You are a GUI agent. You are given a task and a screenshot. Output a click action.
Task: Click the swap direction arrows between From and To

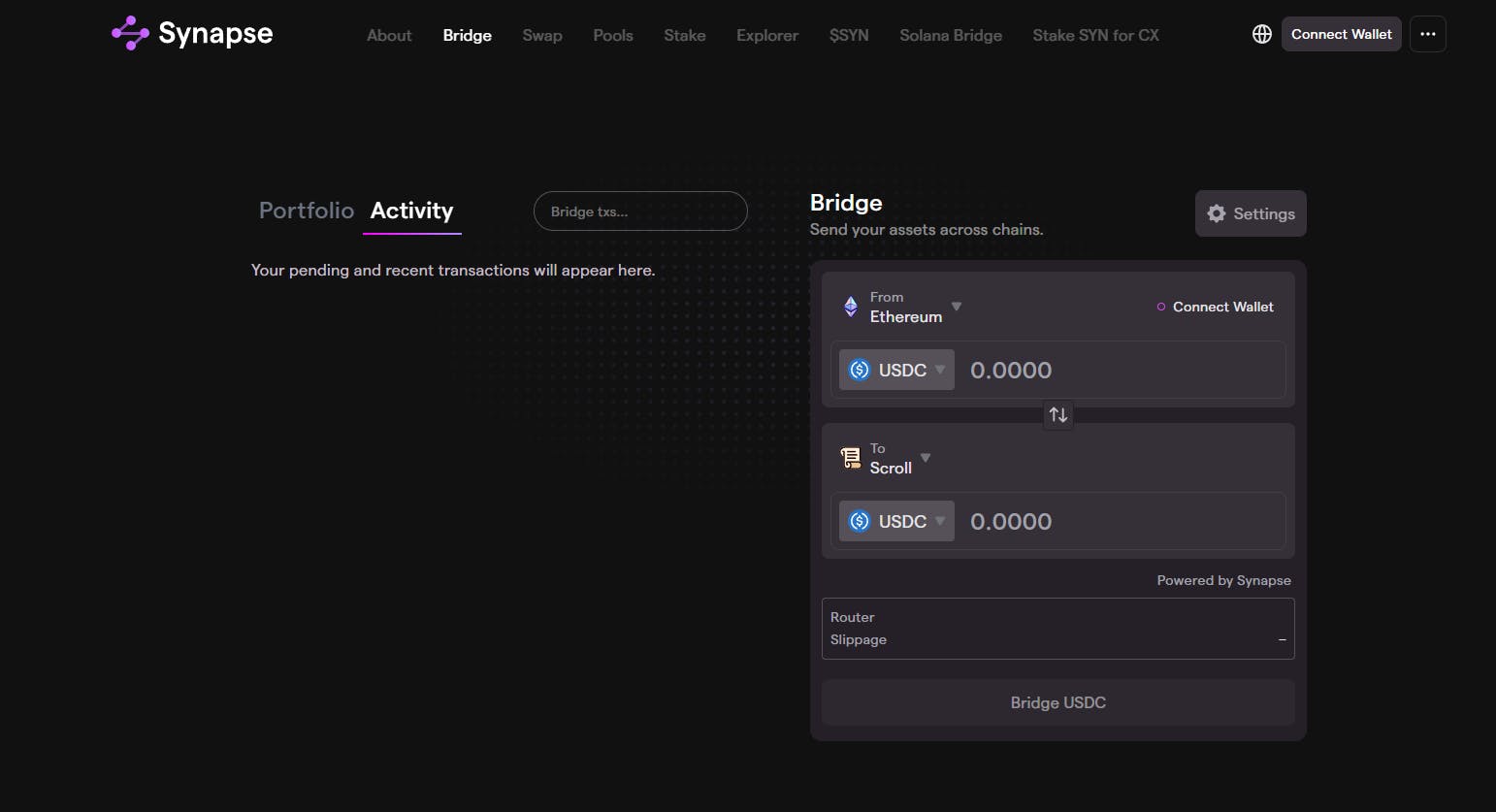point(1057,415)
